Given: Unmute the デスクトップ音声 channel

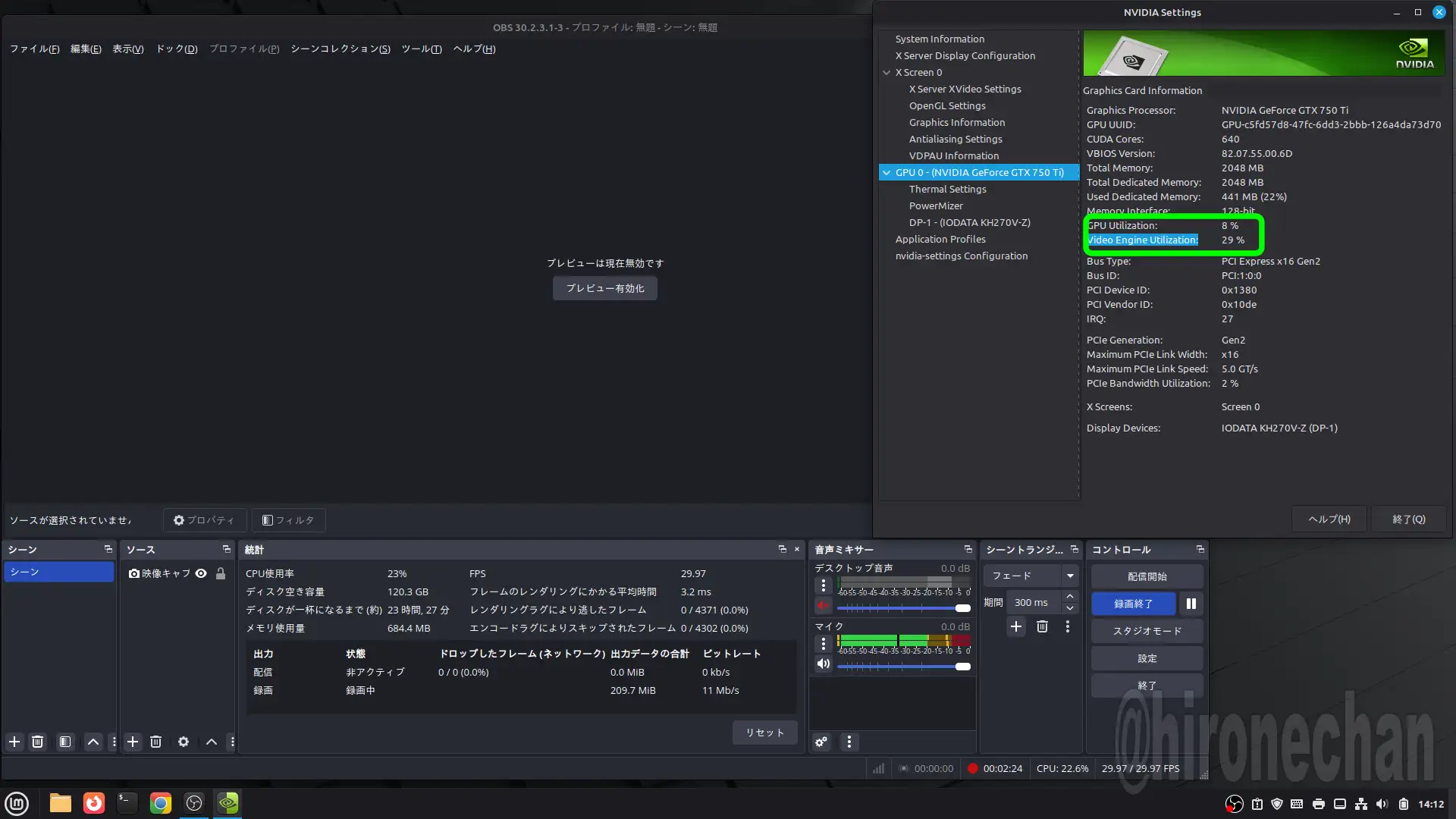Looking at the screenshot, I should [823, 605].
